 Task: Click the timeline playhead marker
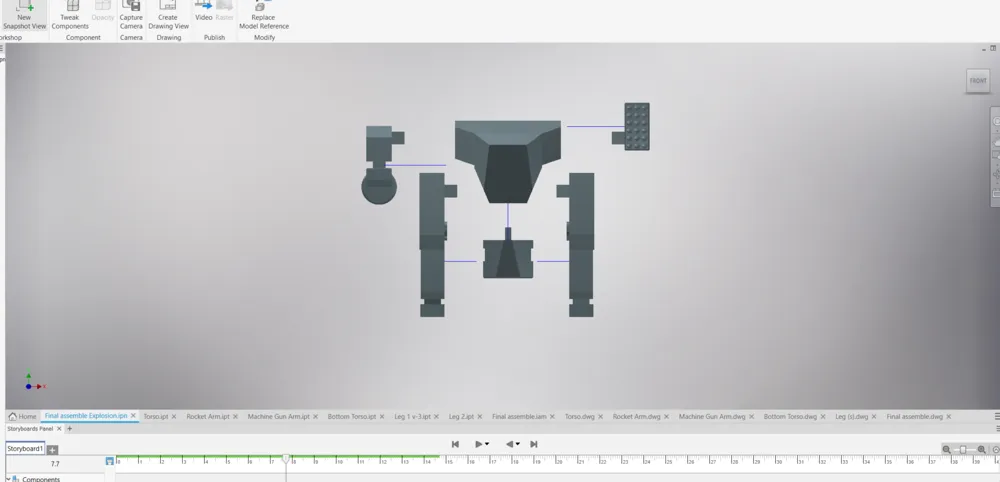click(x=286, y=458)
